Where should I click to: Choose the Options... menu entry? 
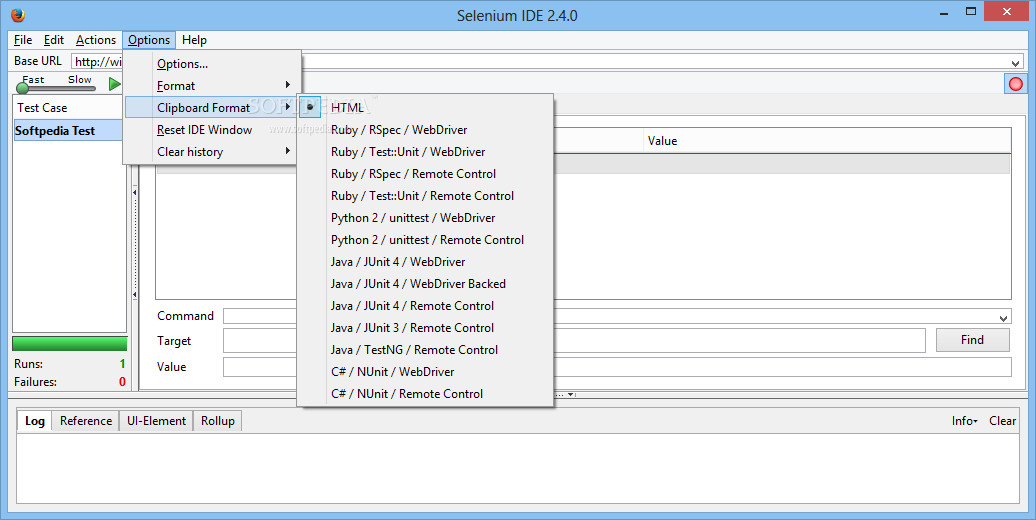(211, 63)
